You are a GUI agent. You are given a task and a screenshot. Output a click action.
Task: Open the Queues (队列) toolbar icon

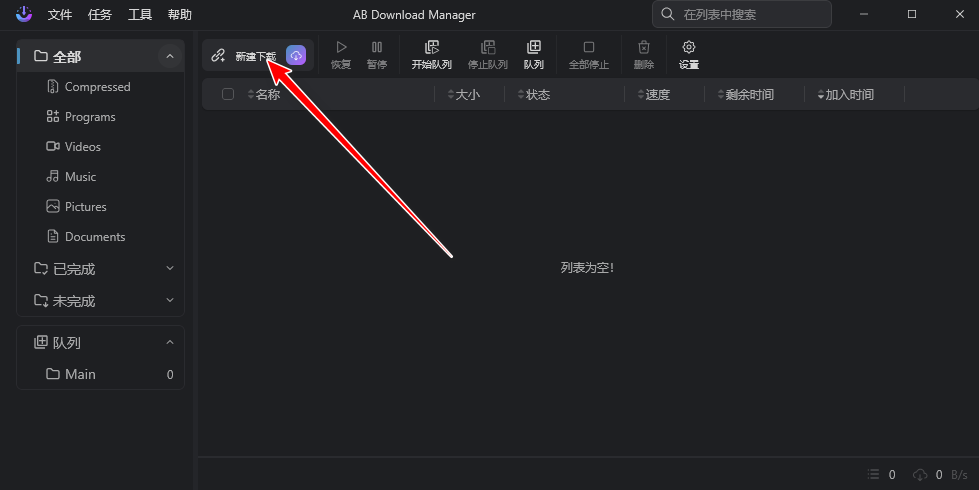[x=534, y=47]
